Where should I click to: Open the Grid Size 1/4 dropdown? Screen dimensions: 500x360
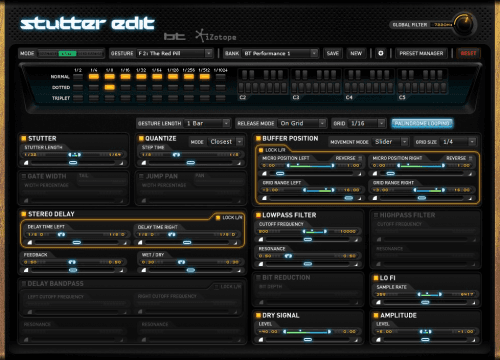click(x=458, y=142)
